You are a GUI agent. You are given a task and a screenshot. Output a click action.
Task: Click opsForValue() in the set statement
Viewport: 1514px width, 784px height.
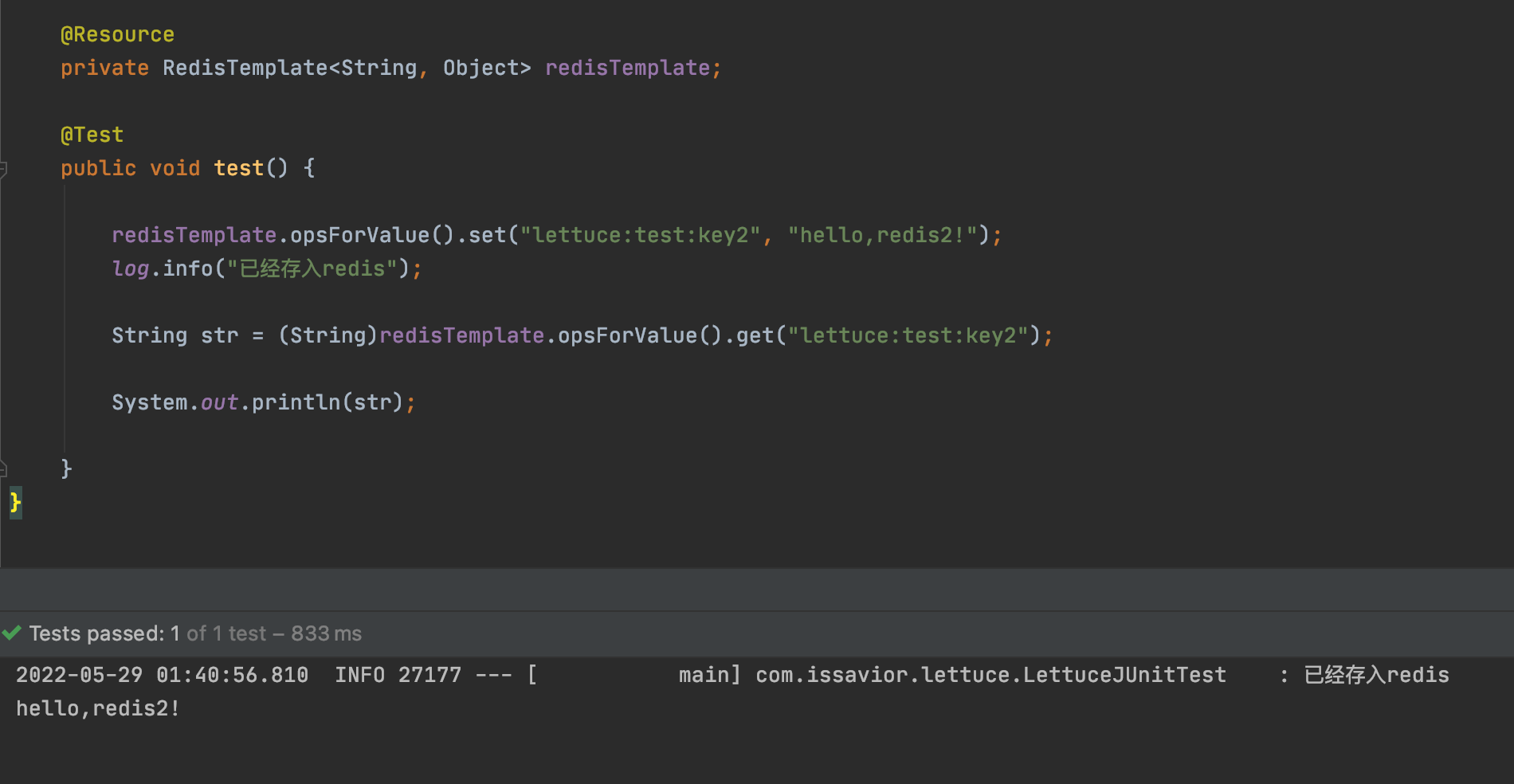(372, 236)
